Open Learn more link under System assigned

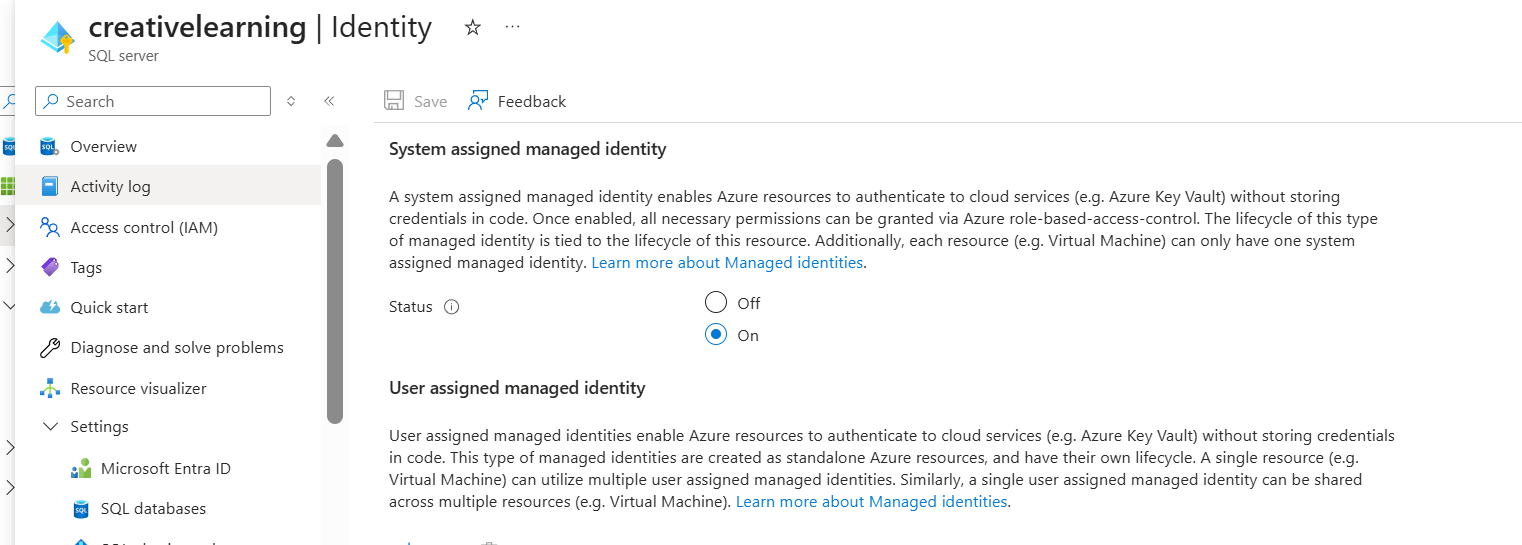[727, 262]
